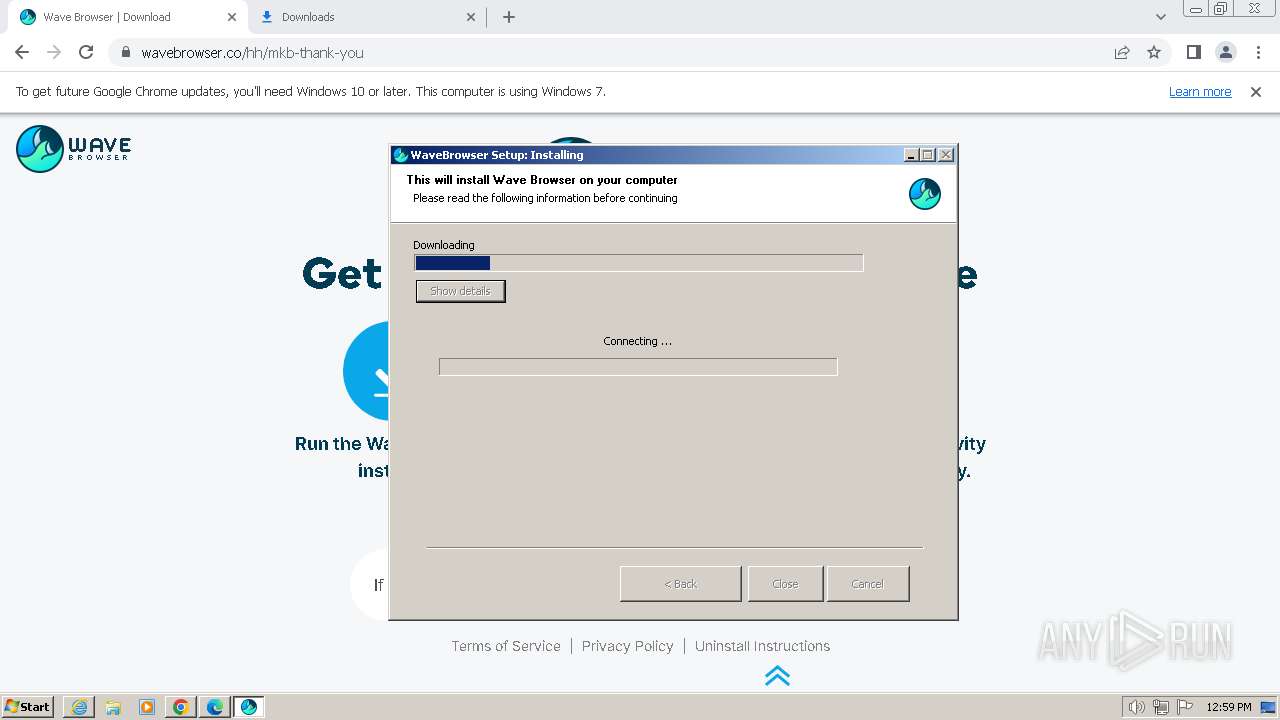
Task: Open the Windows Start menu
Action: (x=28, y=706)
